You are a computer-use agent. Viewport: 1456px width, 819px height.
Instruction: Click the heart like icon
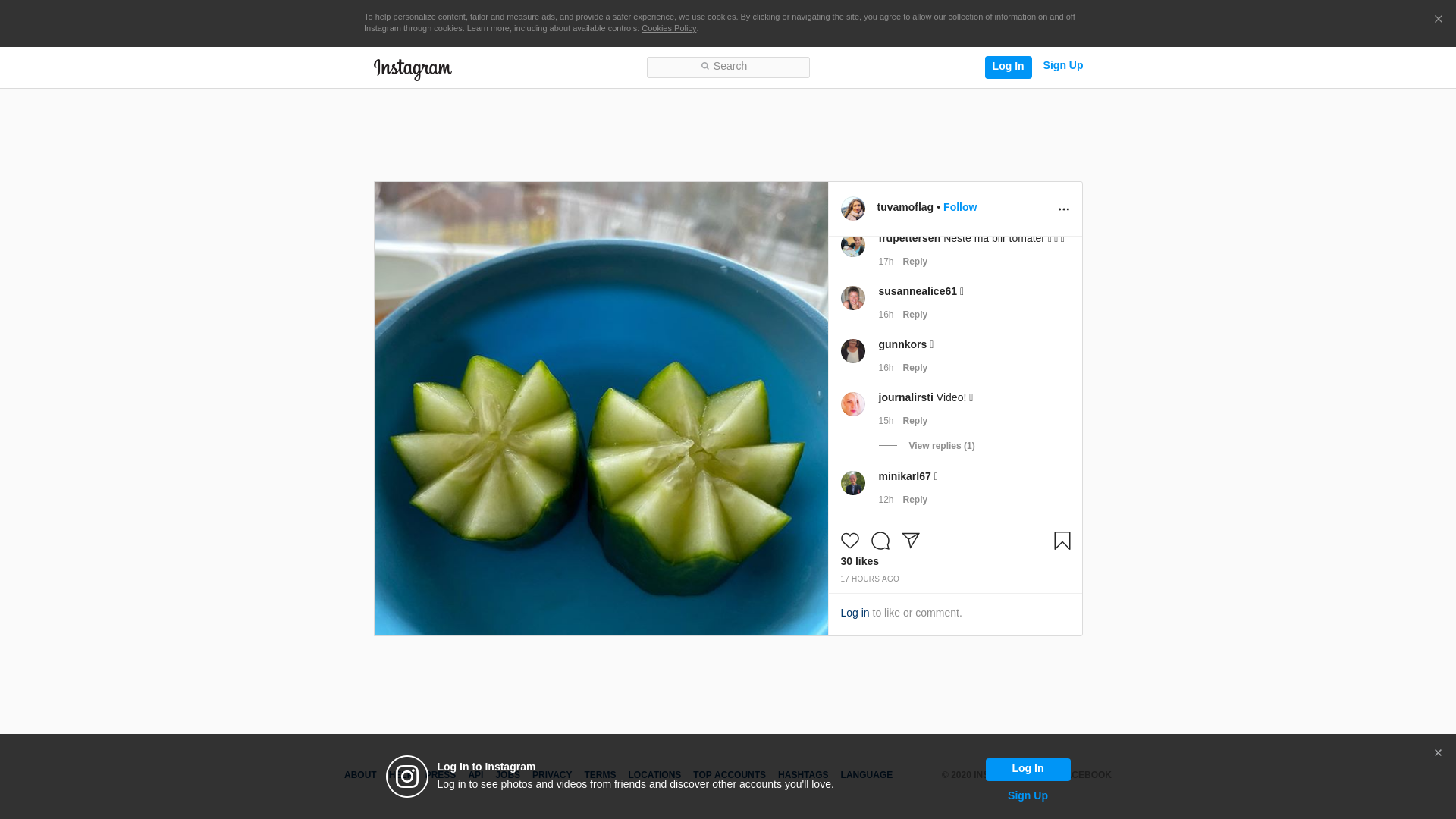[849, 541]
